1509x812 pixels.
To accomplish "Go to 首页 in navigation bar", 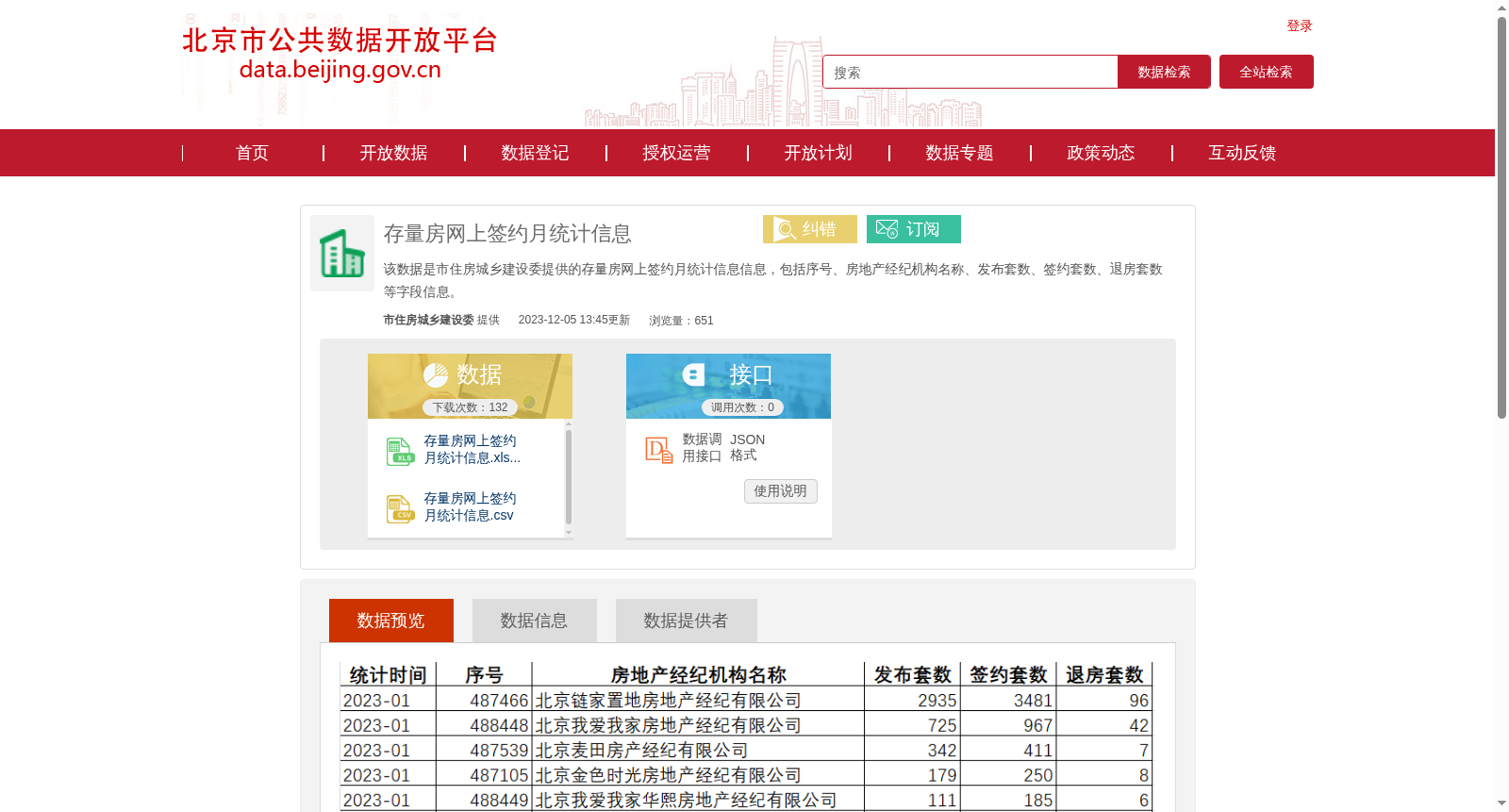I will pos(252,153).
